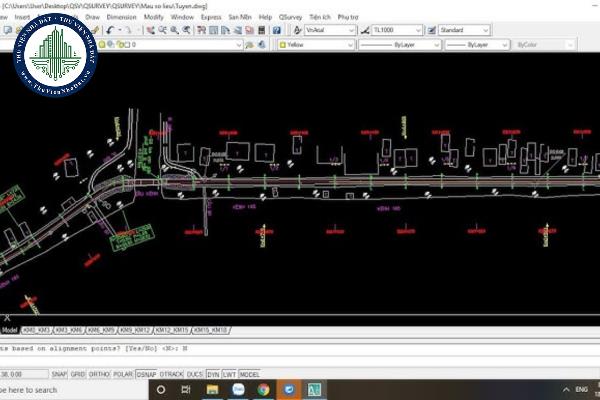
Task: Open Task View on the taskbar
Action: pos(187,389)
